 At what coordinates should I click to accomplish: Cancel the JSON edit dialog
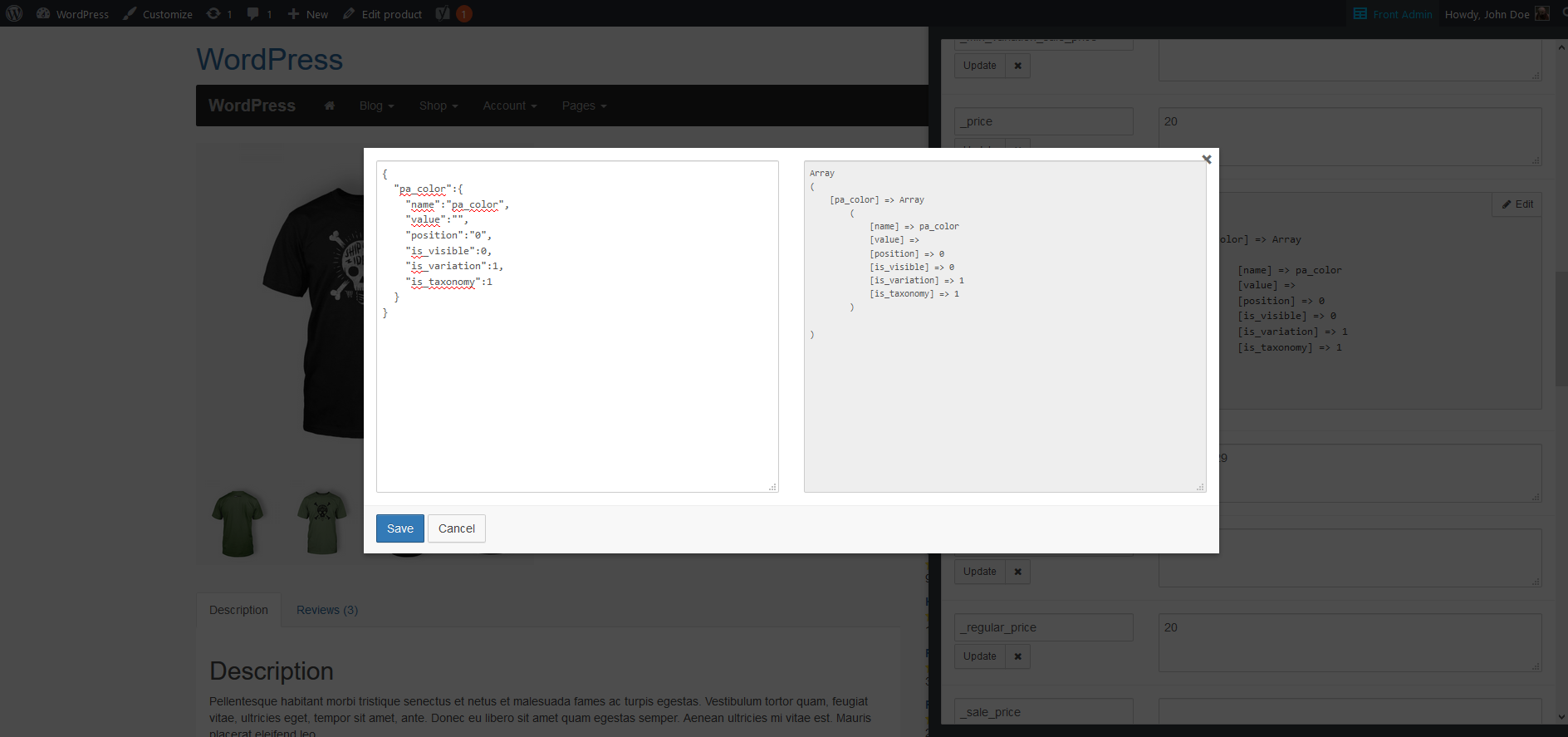point(457,528)
